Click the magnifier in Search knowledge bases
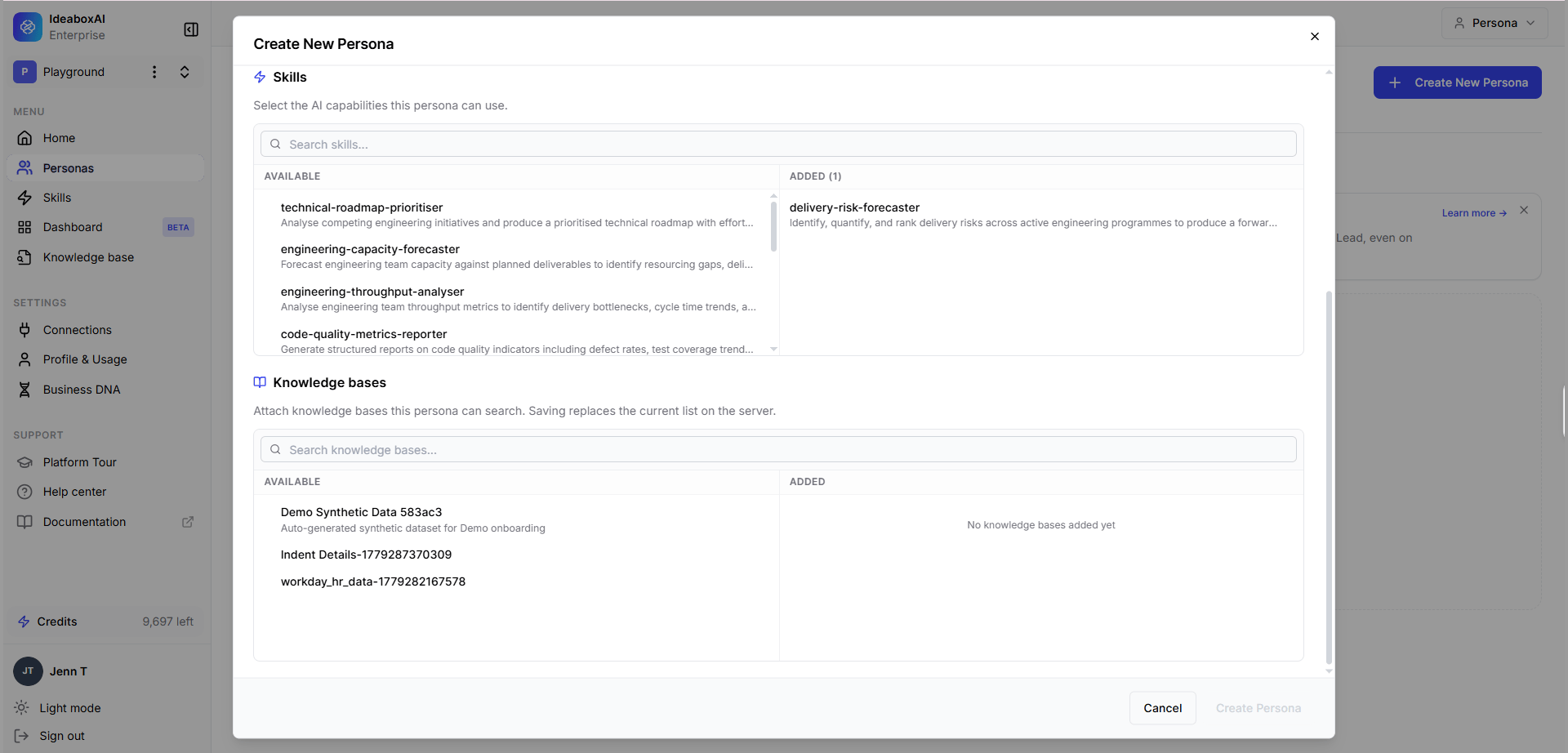Viewport: 1568px width, 753px height. (x=275, y=449)
